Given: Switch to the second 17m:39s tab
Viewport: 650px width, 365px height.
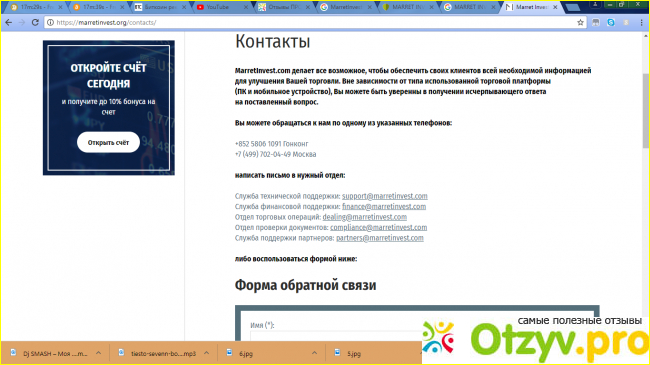Looking at the screenshot, I should (99, 7).
